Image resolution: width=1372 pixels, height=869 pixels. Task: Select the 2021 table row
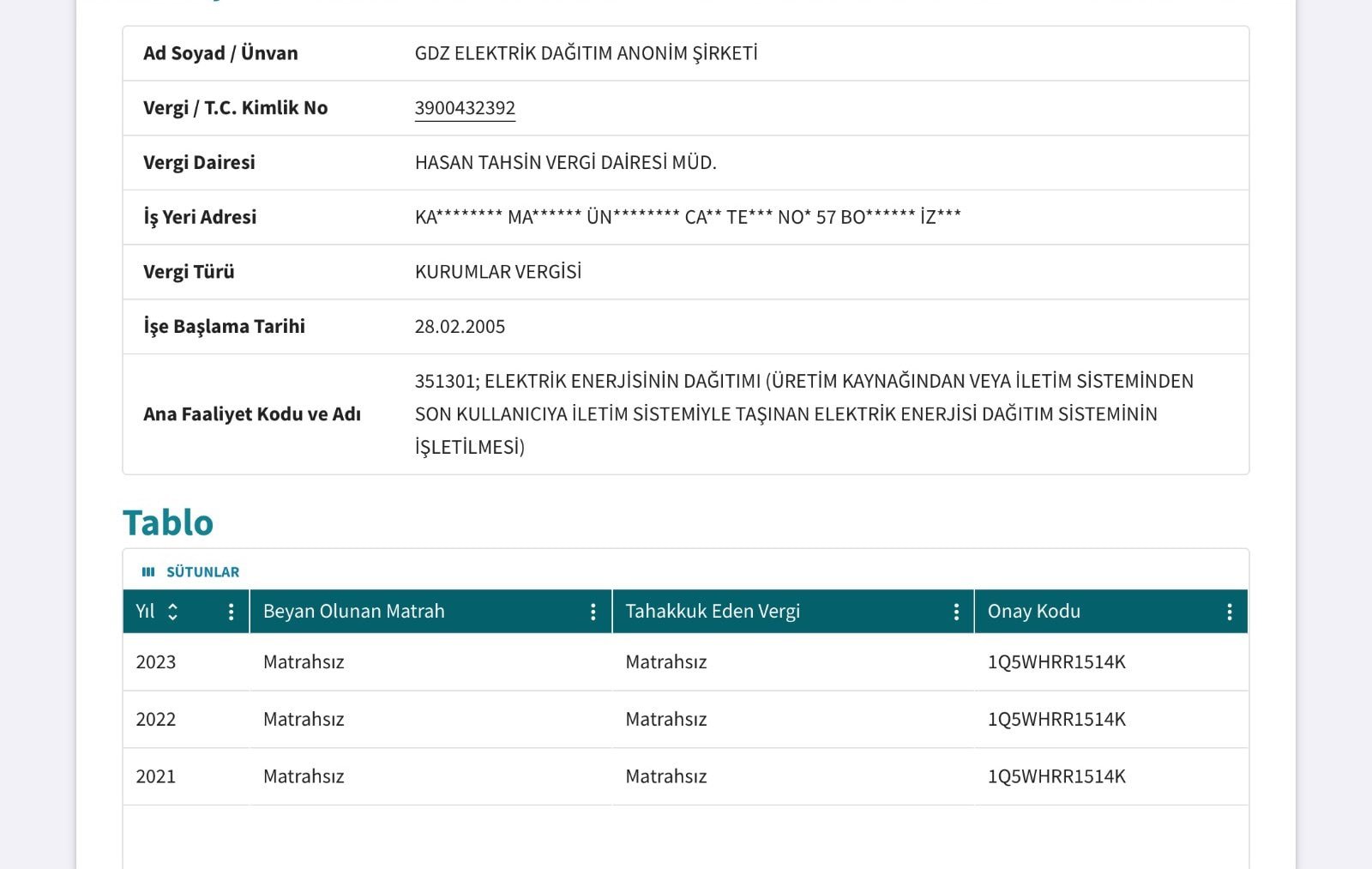(685, 777)
